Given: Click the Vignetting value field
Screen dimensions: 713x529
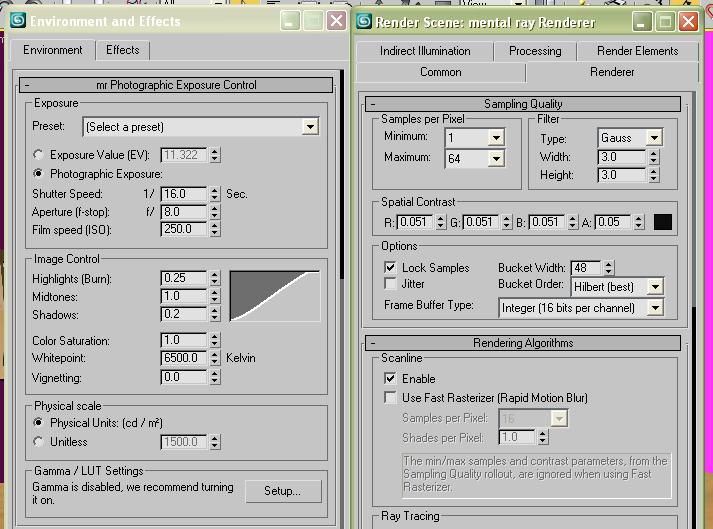Looking at the screenshot, I should click(x=184, y=377).
